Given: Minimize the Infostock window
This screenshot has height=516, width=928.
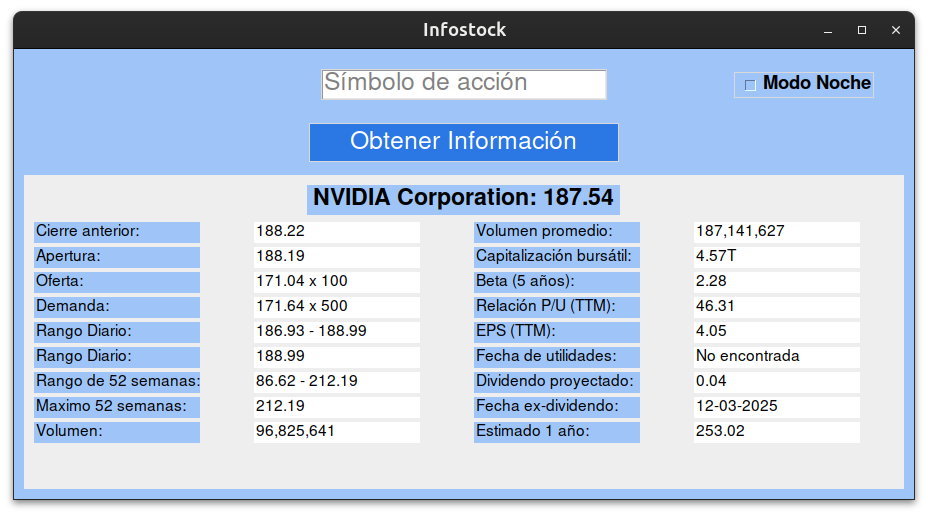Looking at the screenshot, I should pos(828,31).
